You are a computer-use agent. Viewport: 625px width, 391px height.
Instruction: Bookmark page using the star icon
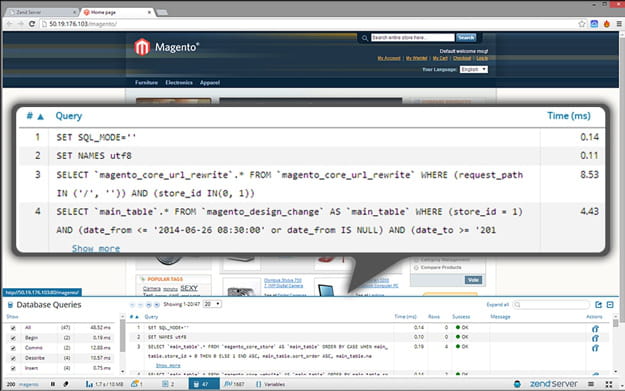(x=582, y=24)
